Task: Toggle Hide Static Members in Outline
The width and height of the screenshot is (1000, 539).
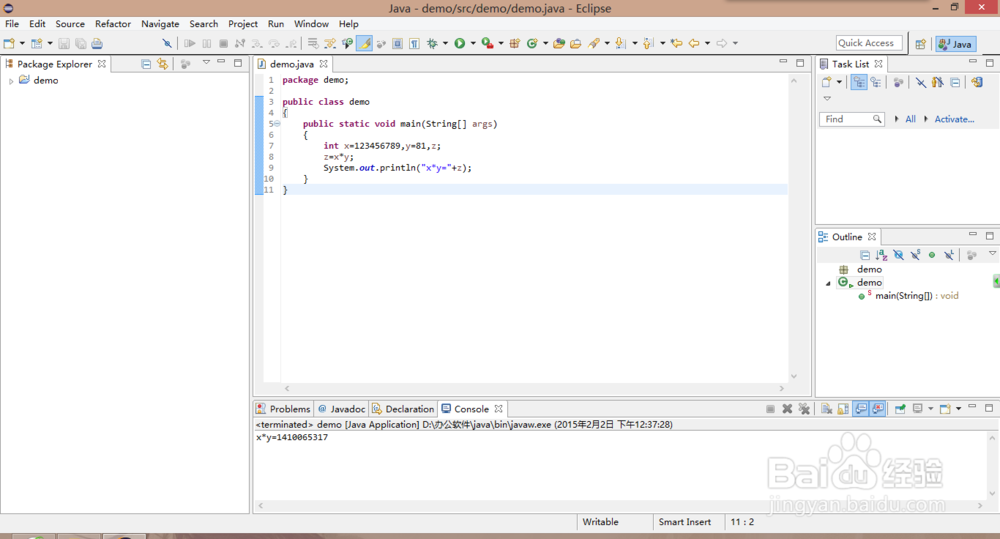Action: click(x=915, y=255)
